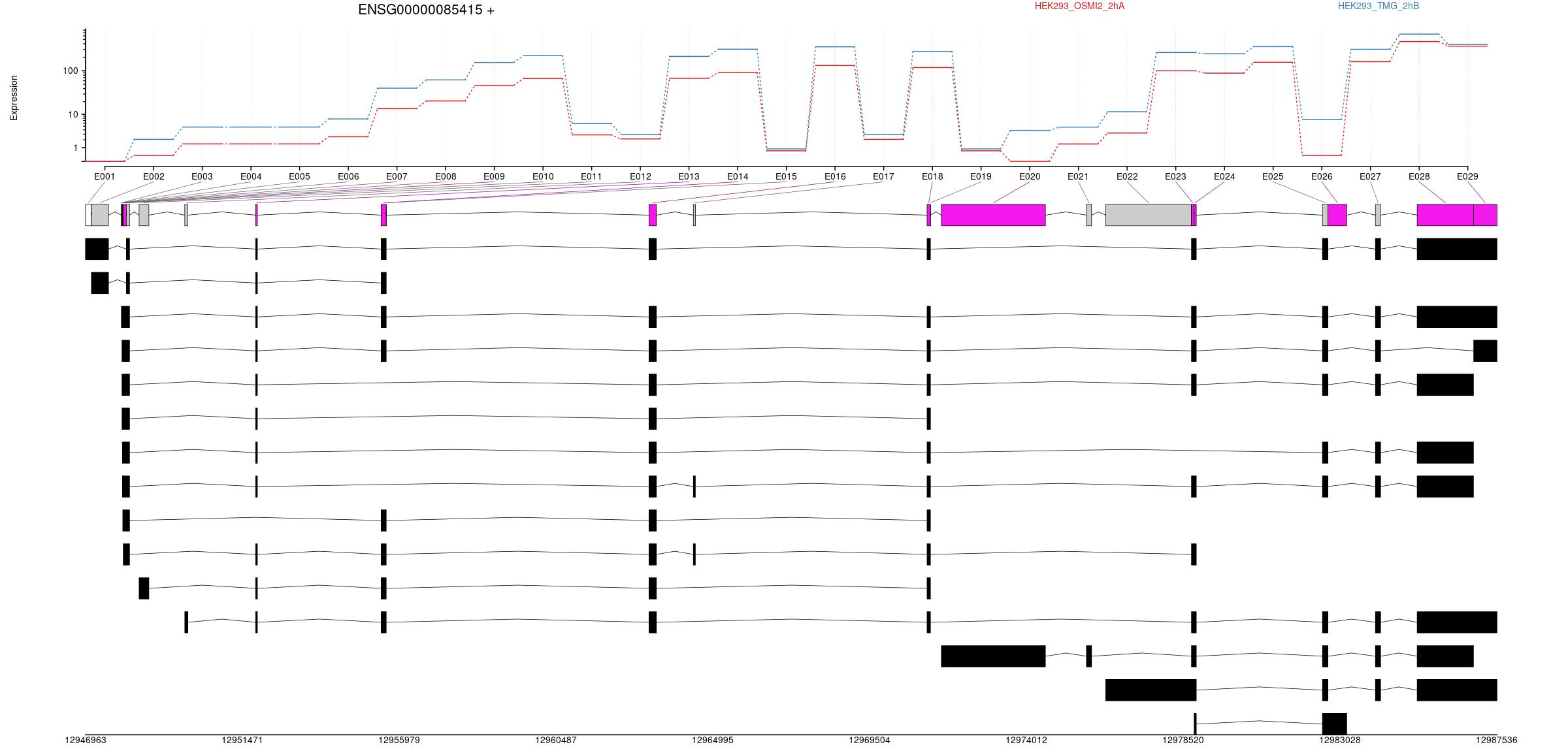This screenshot has height=751, width=1568.
Task: Click the y-axis tick value 10
Action: coord(73,114)
